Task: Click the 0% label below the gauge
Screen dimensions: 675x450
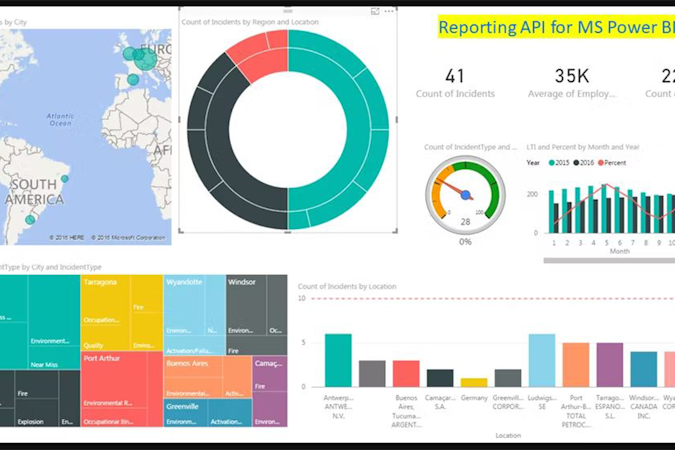Action: tap(465, 242)
